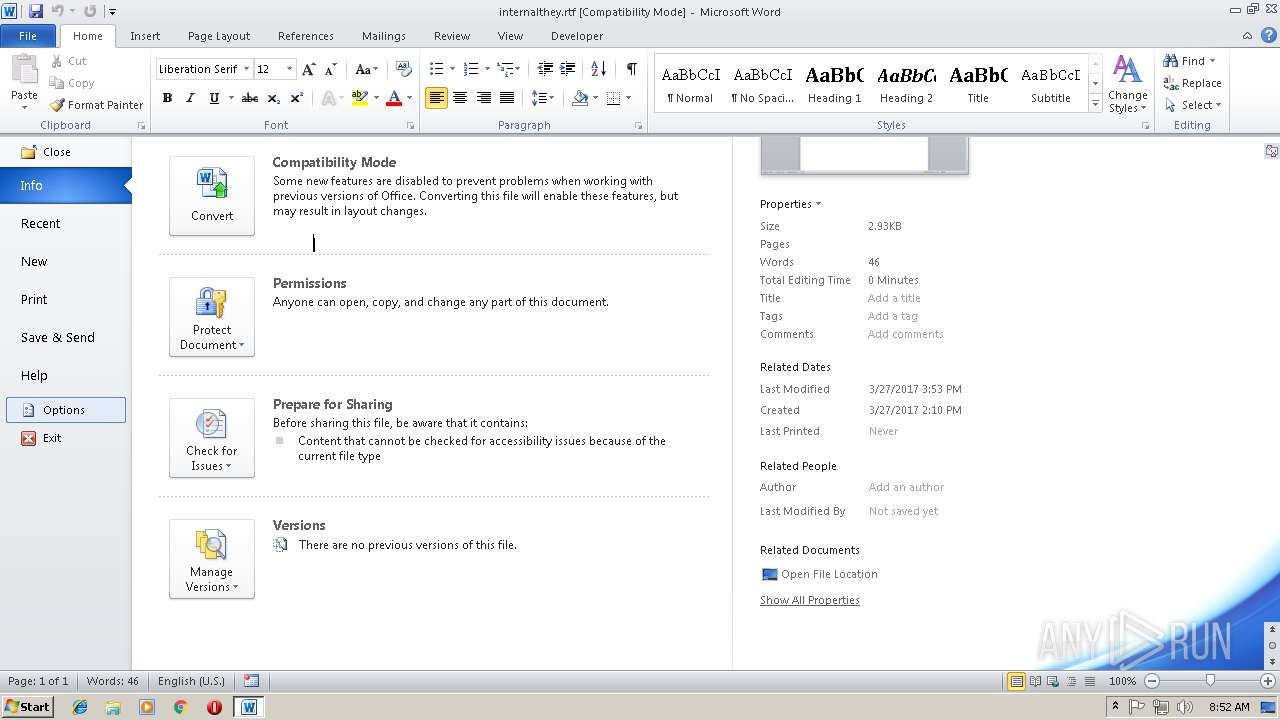Click the Convert button
The image size is (1280, 720).
pos(212,196)
